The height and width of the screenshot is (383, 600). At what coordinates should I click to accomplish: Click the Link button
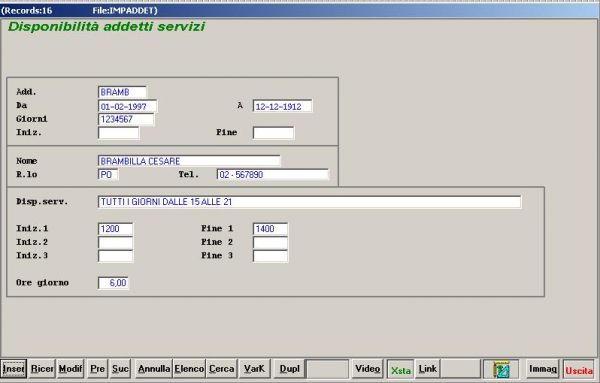pos(427,369)
